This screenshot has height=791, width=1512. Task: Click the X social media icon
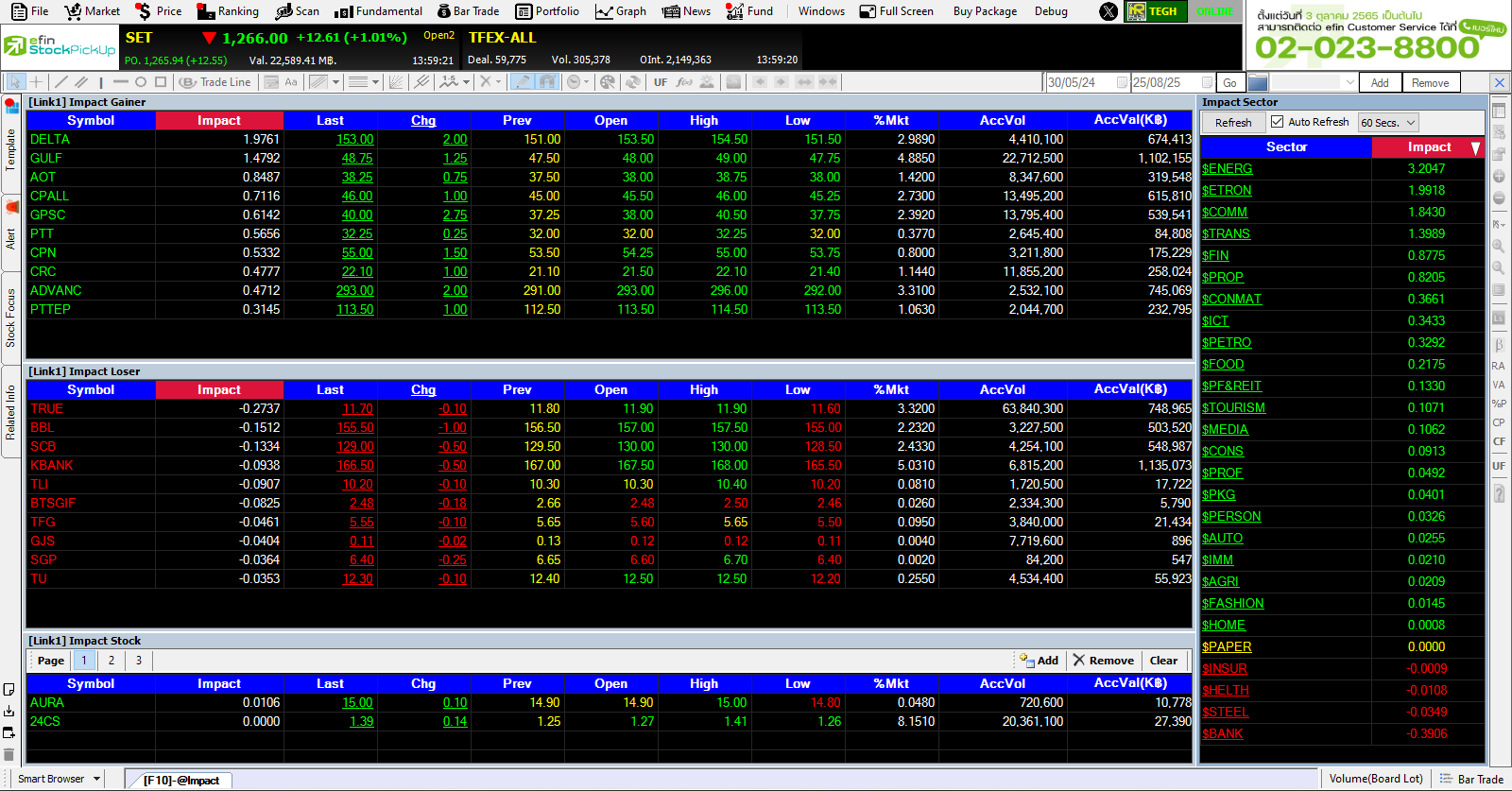[1108, 11]
